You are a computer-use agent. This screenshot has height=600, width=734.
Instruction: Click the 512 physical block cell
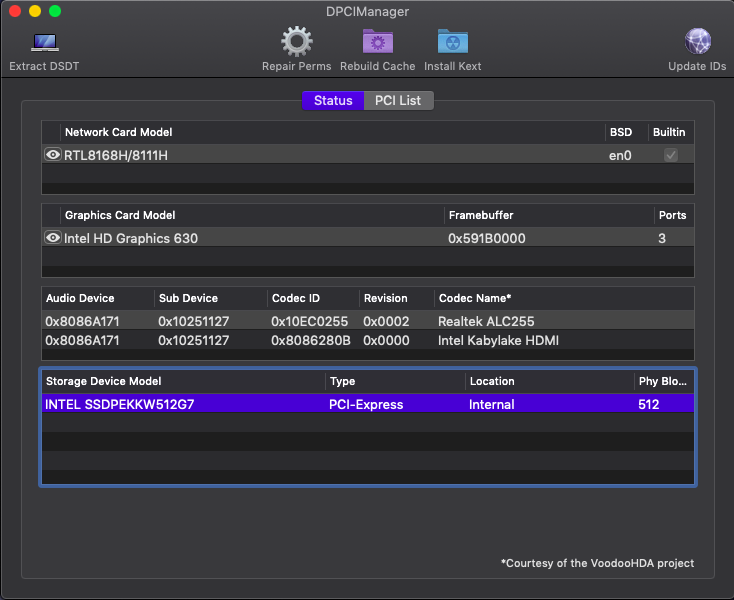(648, 404)
